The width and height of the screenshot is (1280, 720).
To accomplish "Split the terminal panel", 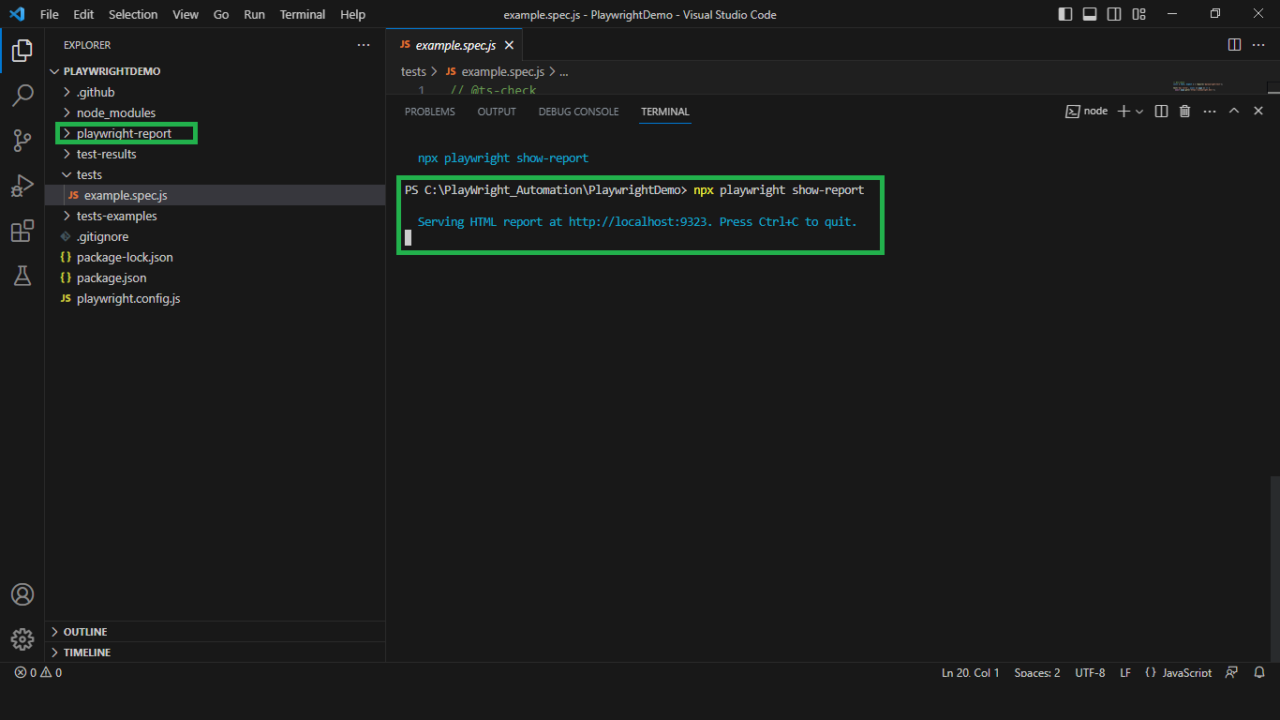I will coord(1161,111).
